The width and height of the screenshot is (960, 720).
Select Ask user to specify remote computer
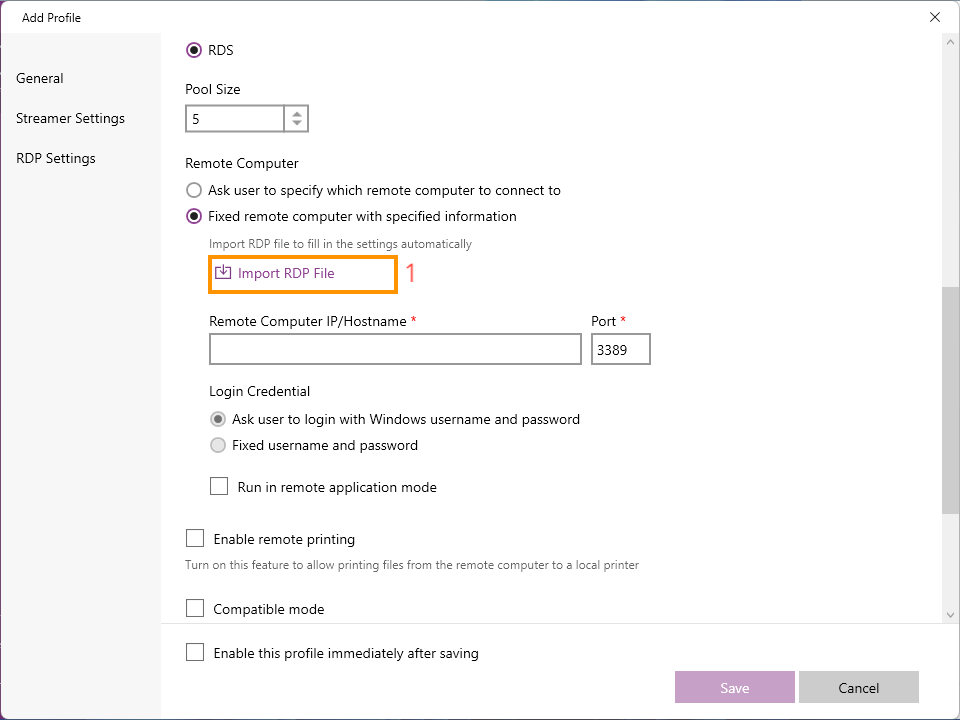pos(194,190)
